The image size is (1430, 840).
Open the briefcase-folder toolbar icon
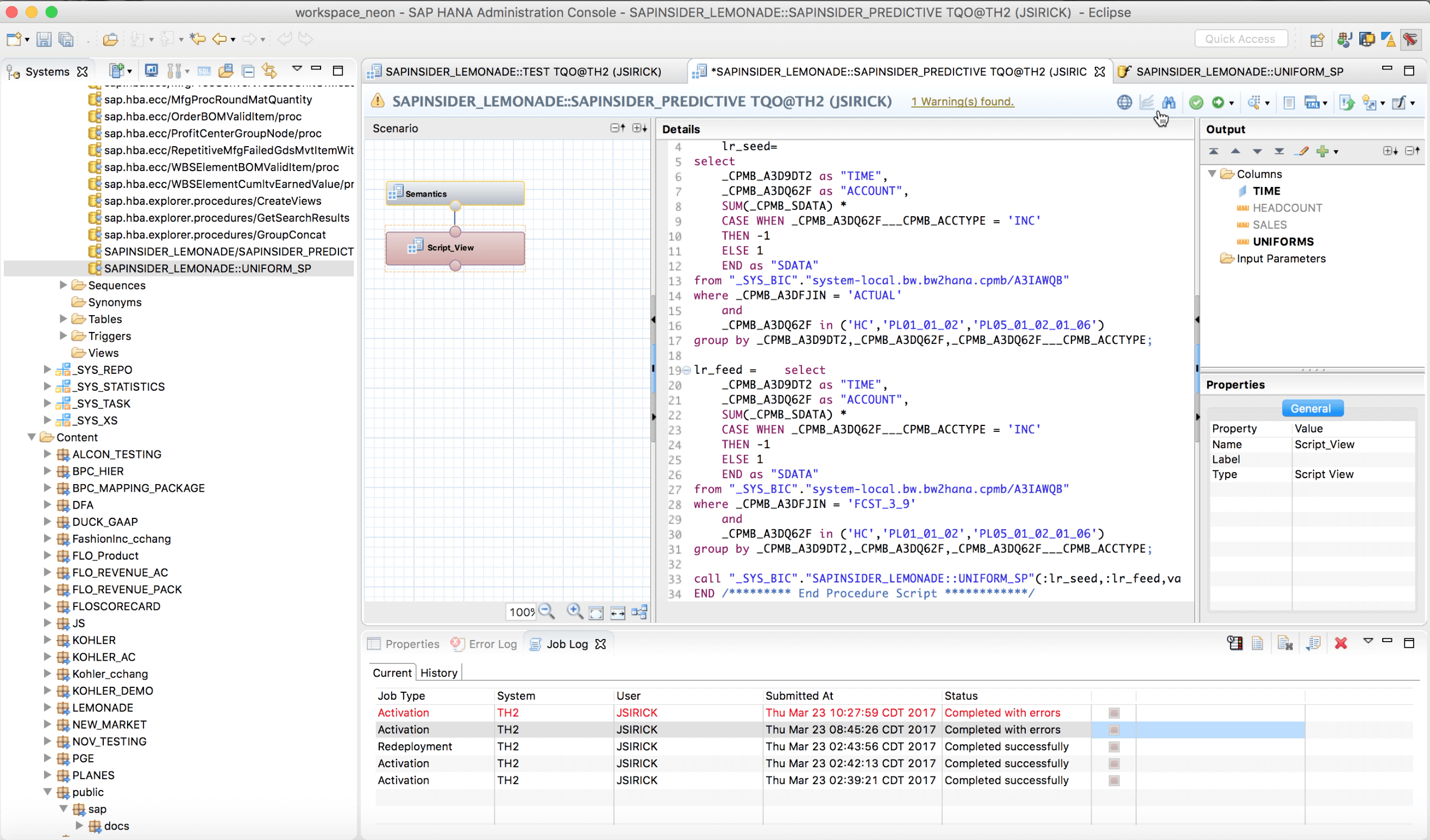(111, 39)
